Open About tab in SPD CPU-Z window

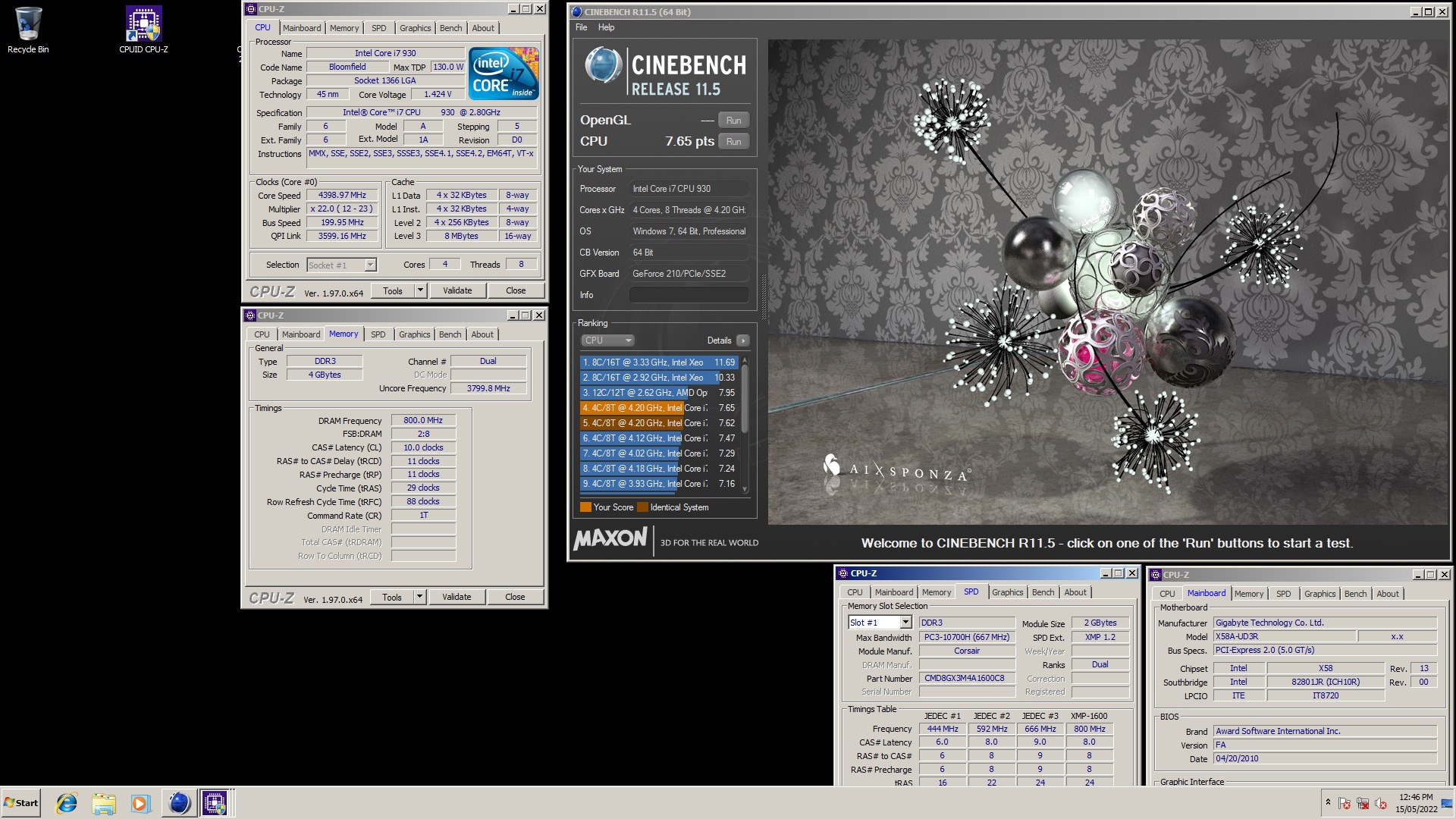1075,592
